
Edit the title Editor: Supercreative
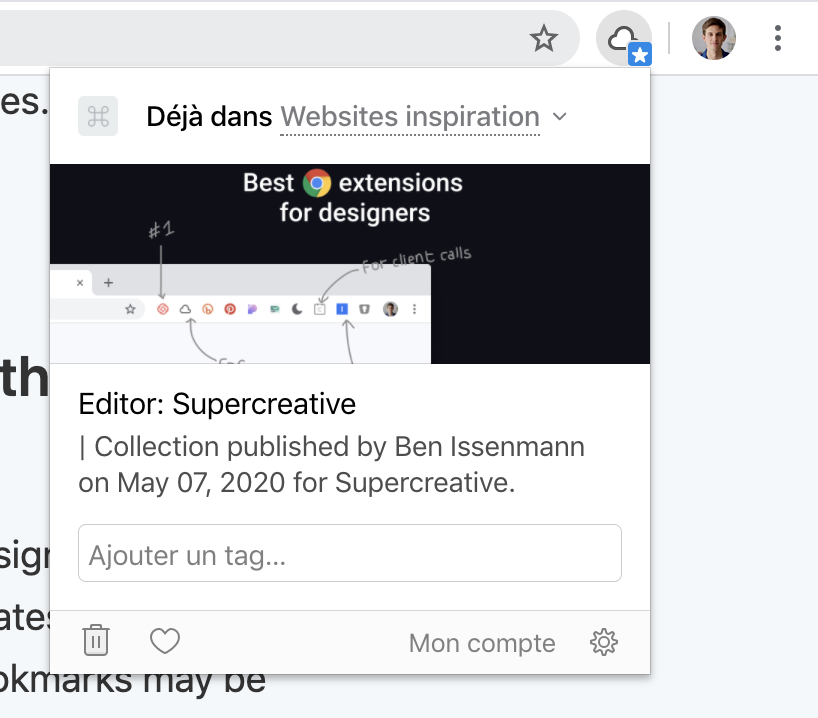[217, 404]
